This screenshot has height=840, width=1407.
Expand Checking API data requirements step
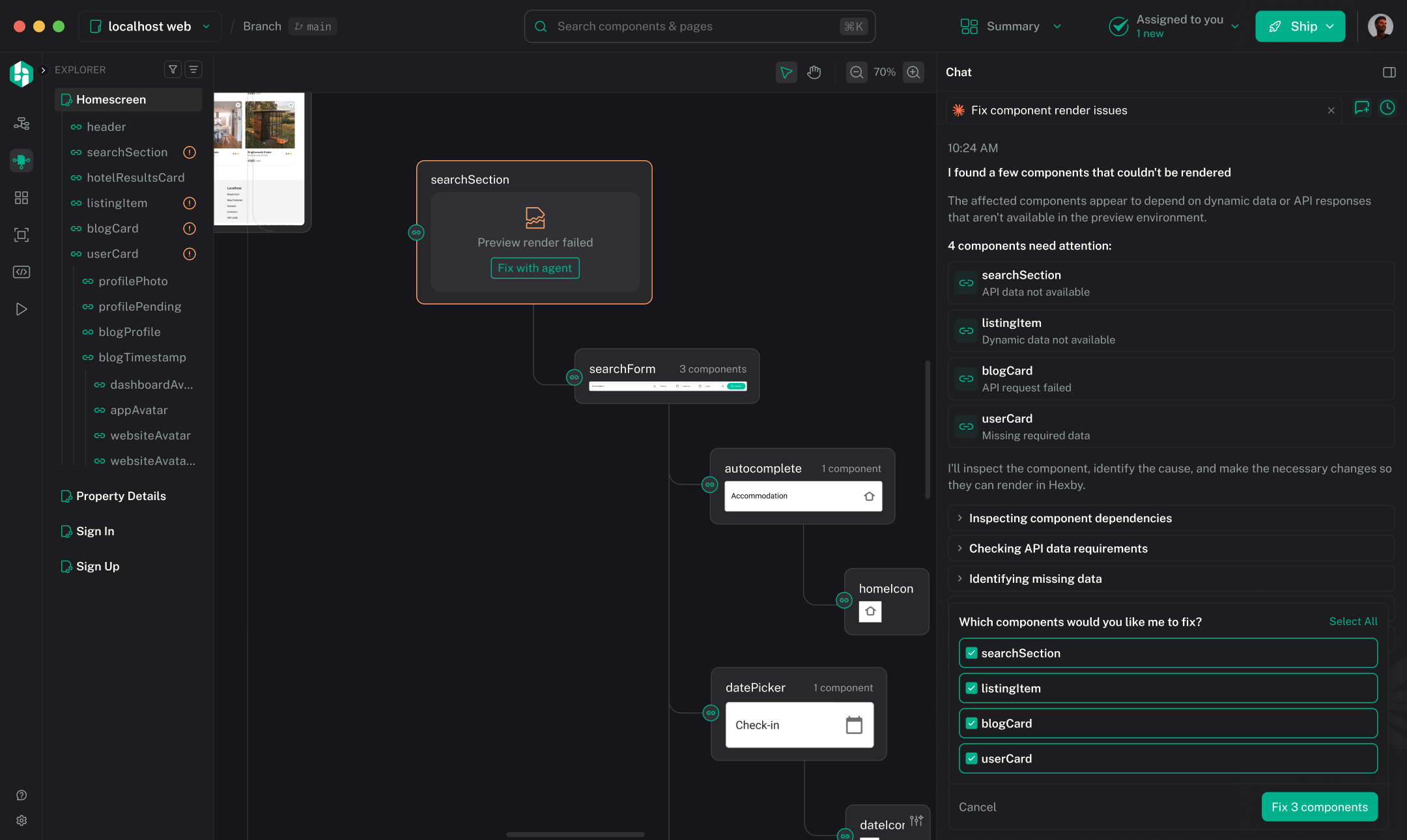(1171, 548)
